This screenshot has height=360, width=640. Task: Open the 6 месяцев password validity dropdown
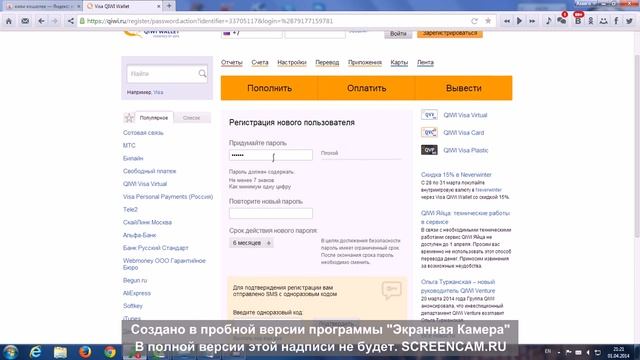pos(251,243)
